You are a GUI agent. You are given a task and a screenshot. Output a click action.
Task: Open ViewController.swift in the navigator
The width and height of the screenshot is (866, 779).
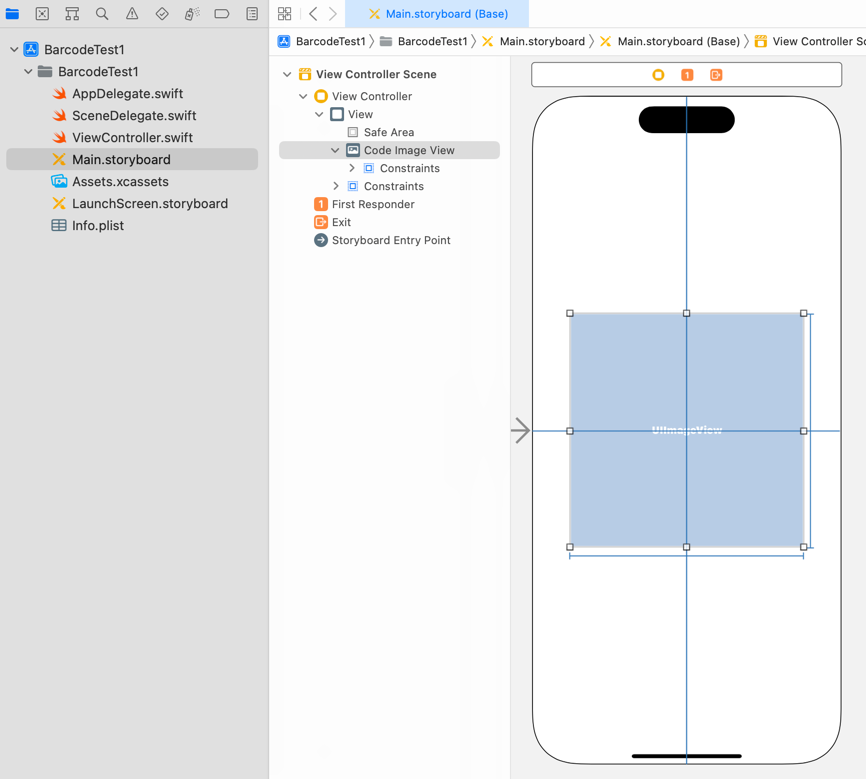(x=131, y=137)
